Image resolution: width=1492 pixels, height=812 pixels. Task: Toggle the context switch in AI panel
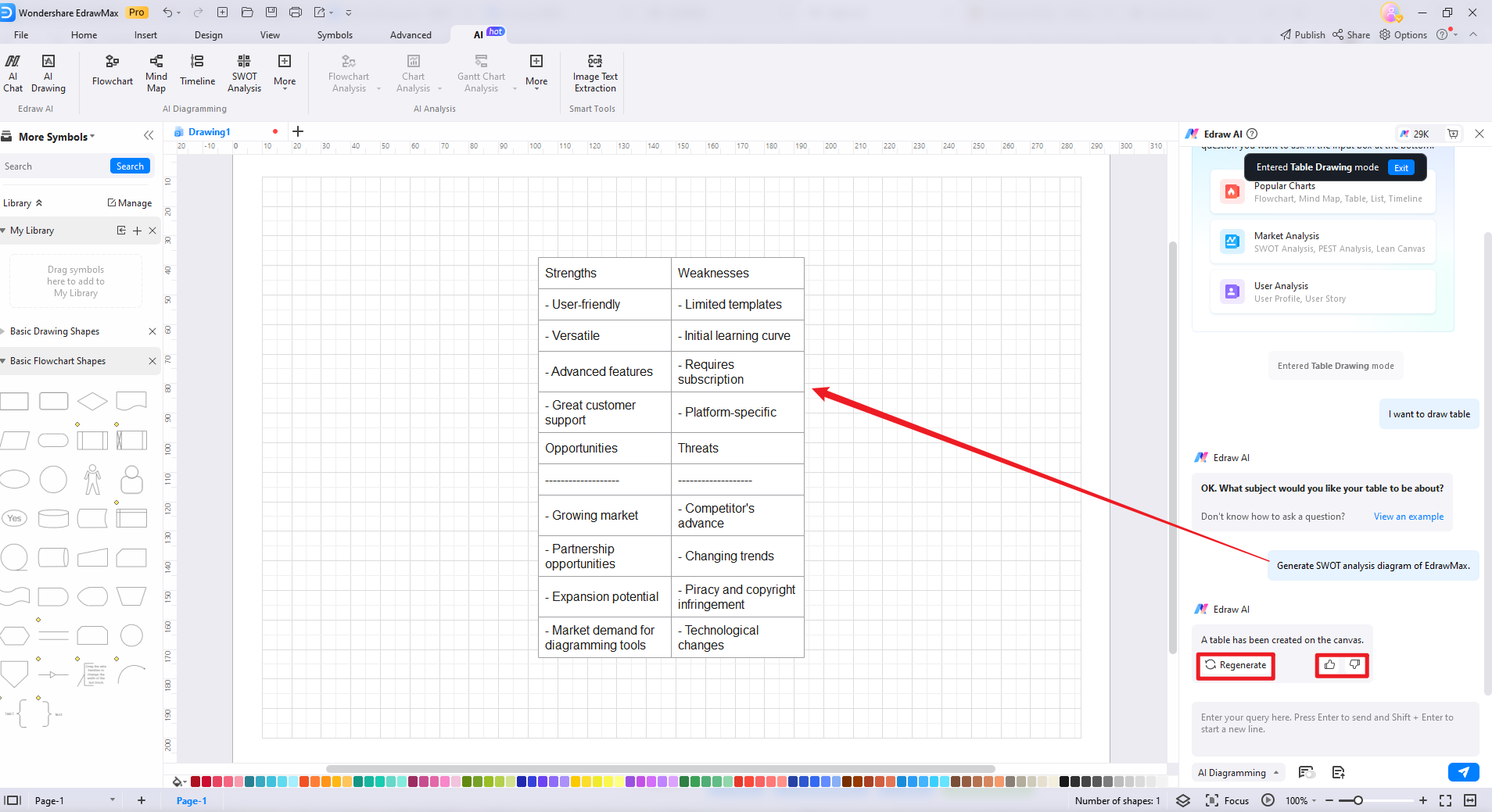[1305, 772]
